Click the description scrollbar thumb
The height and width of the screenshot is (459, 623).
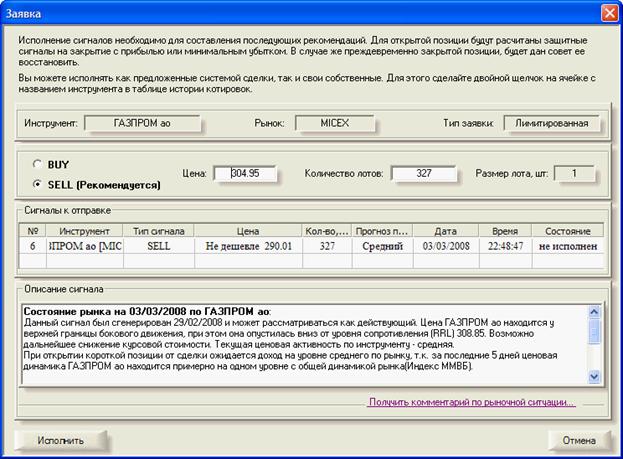tap(594, 331)
